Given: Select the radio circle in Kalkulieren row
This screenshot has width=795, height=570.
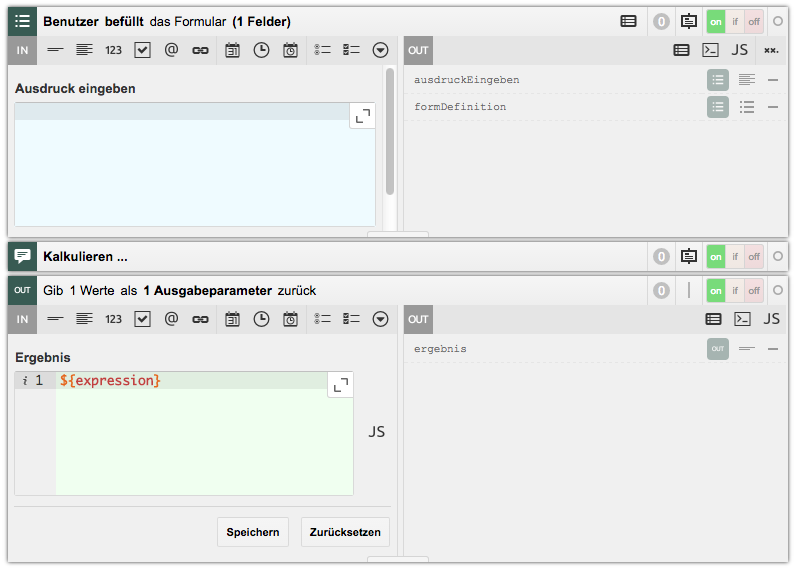Looking at the screenshot, I should point(778,257).
